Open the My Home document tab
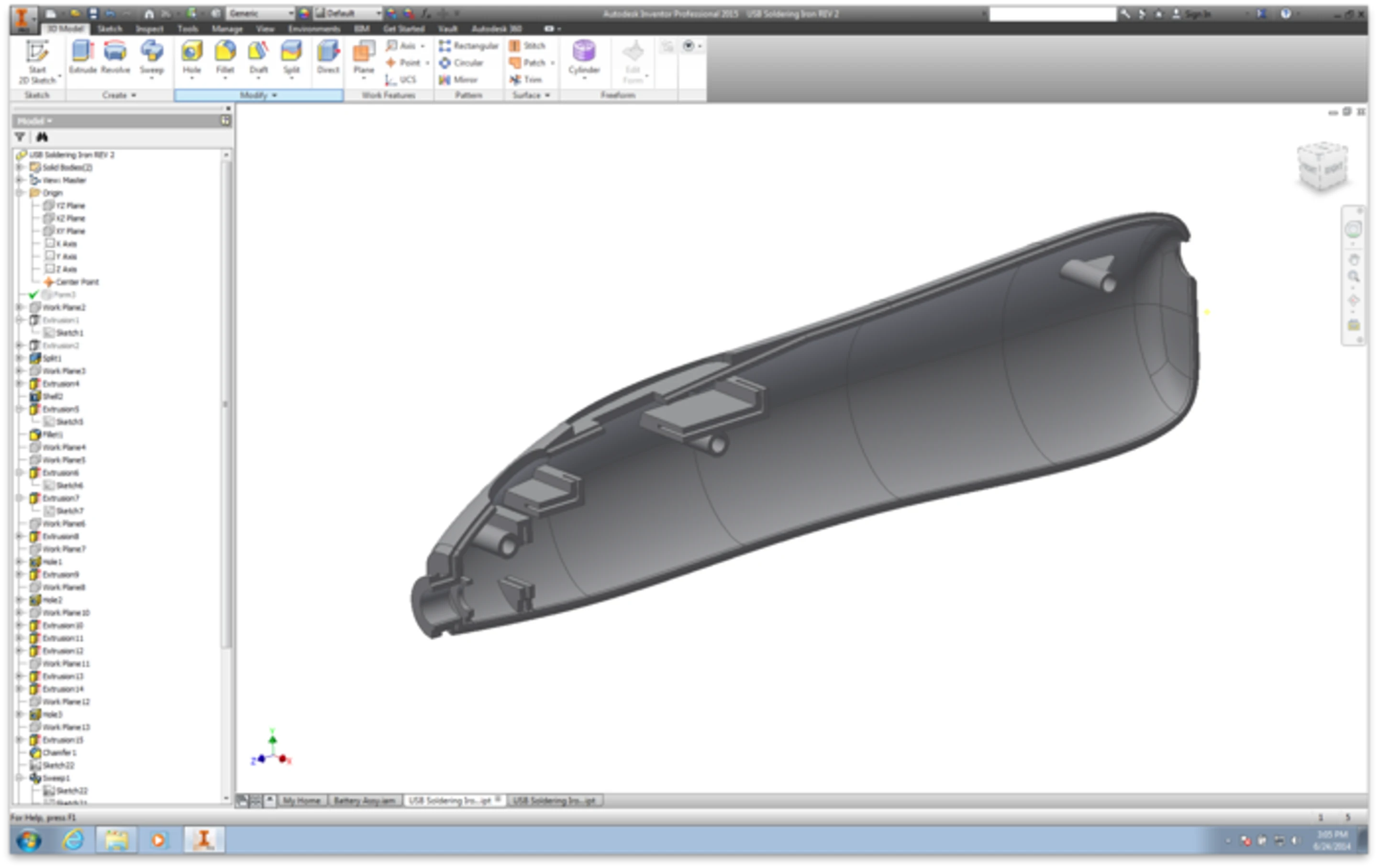 pos(301,801)
